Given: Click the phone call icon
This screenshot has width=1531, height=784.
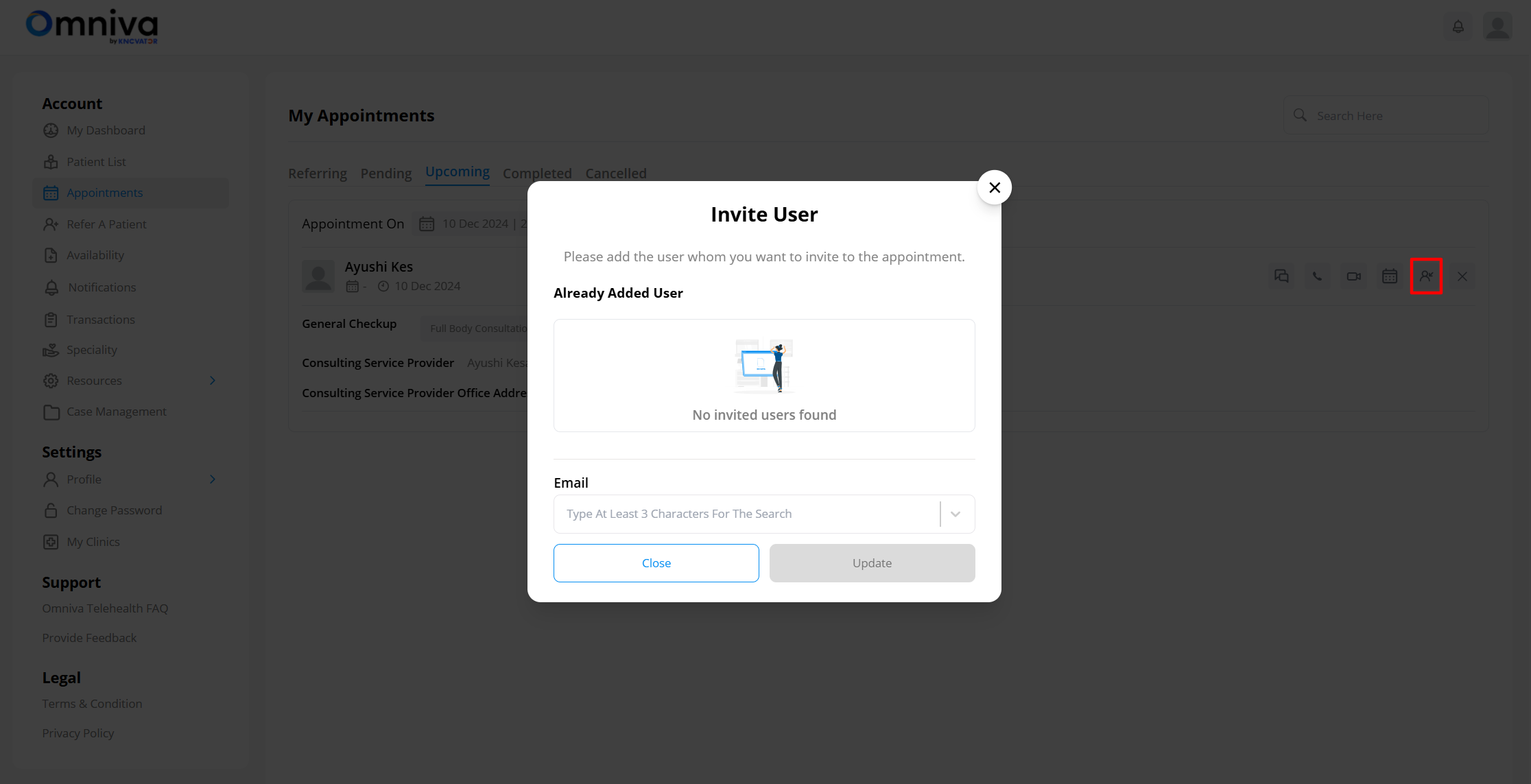Looking at the screenshot, I should click(1317, 276).
